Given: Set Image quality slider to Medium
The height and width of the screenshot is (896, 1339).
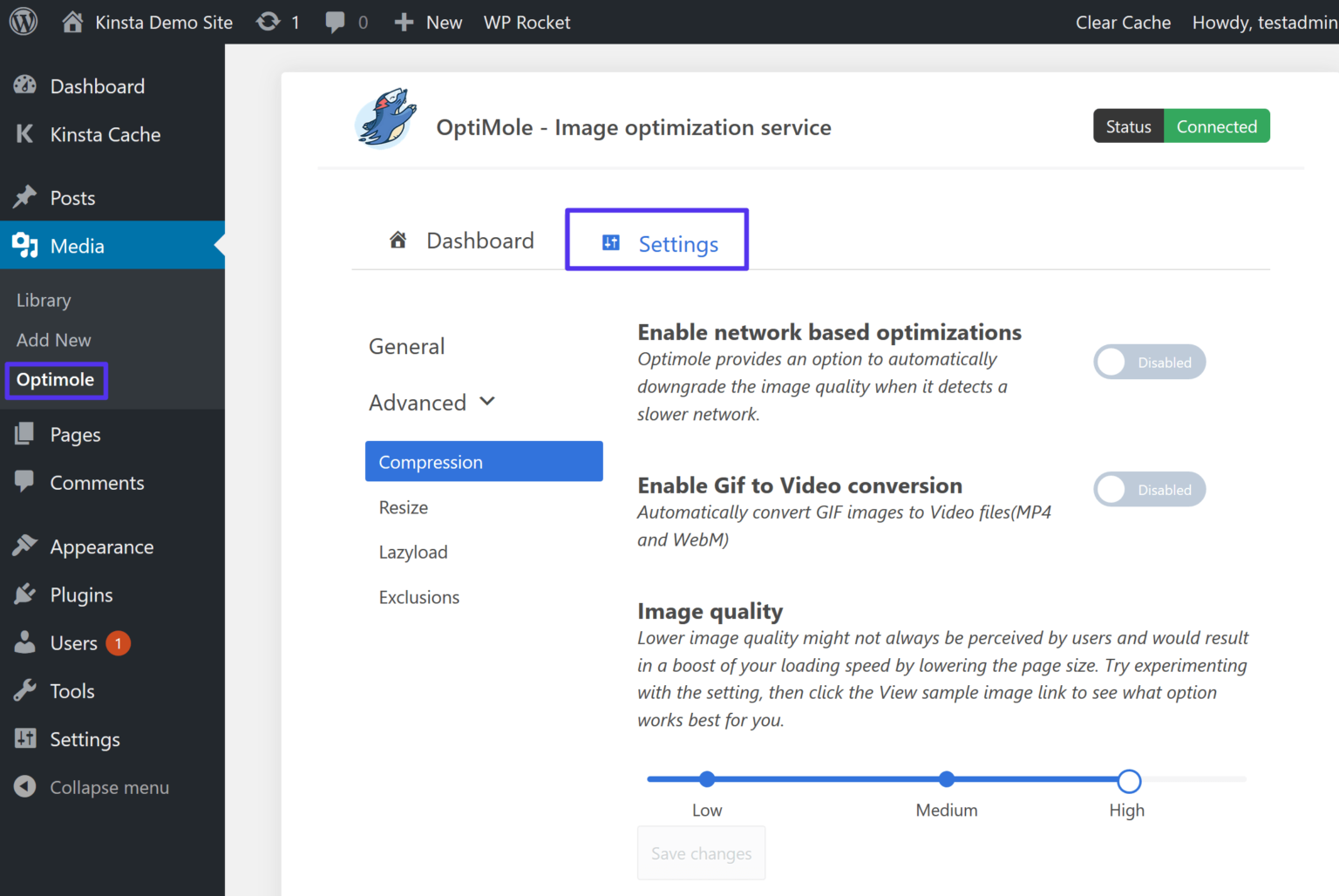Looking at the screenshot, I should point(947,779).
